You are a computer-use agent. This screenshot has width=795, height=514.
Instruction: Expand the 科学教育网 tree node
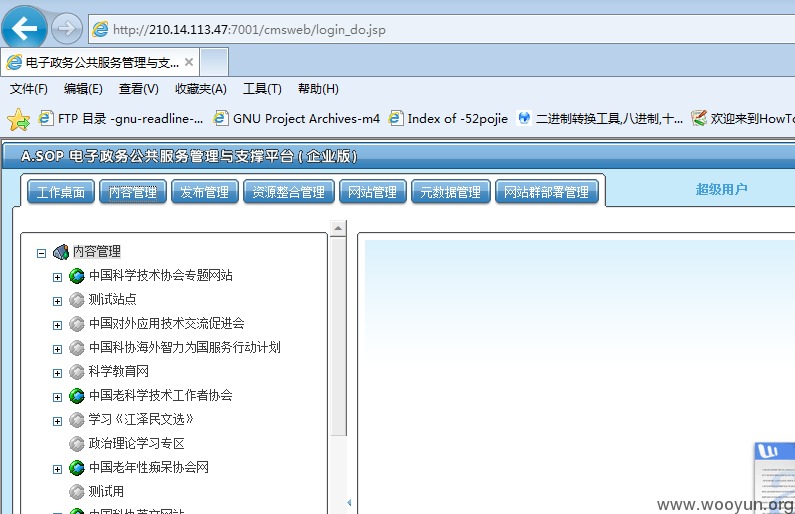coord(57,373)
